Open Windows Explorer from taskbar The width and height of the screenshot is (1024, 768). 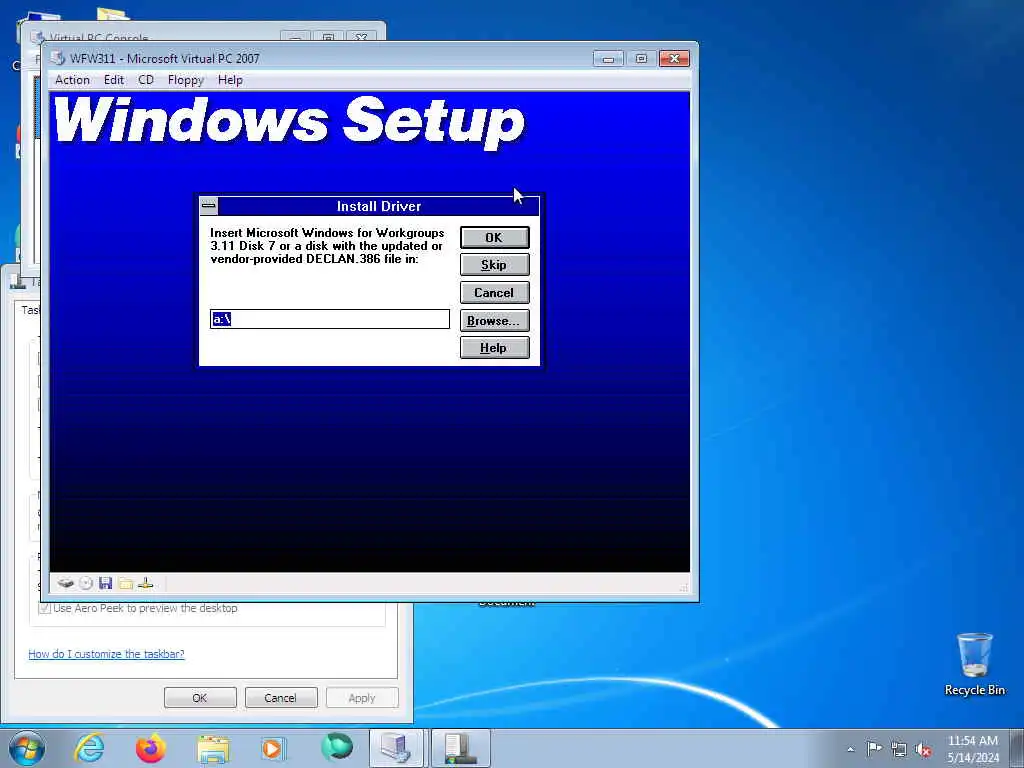213,748
